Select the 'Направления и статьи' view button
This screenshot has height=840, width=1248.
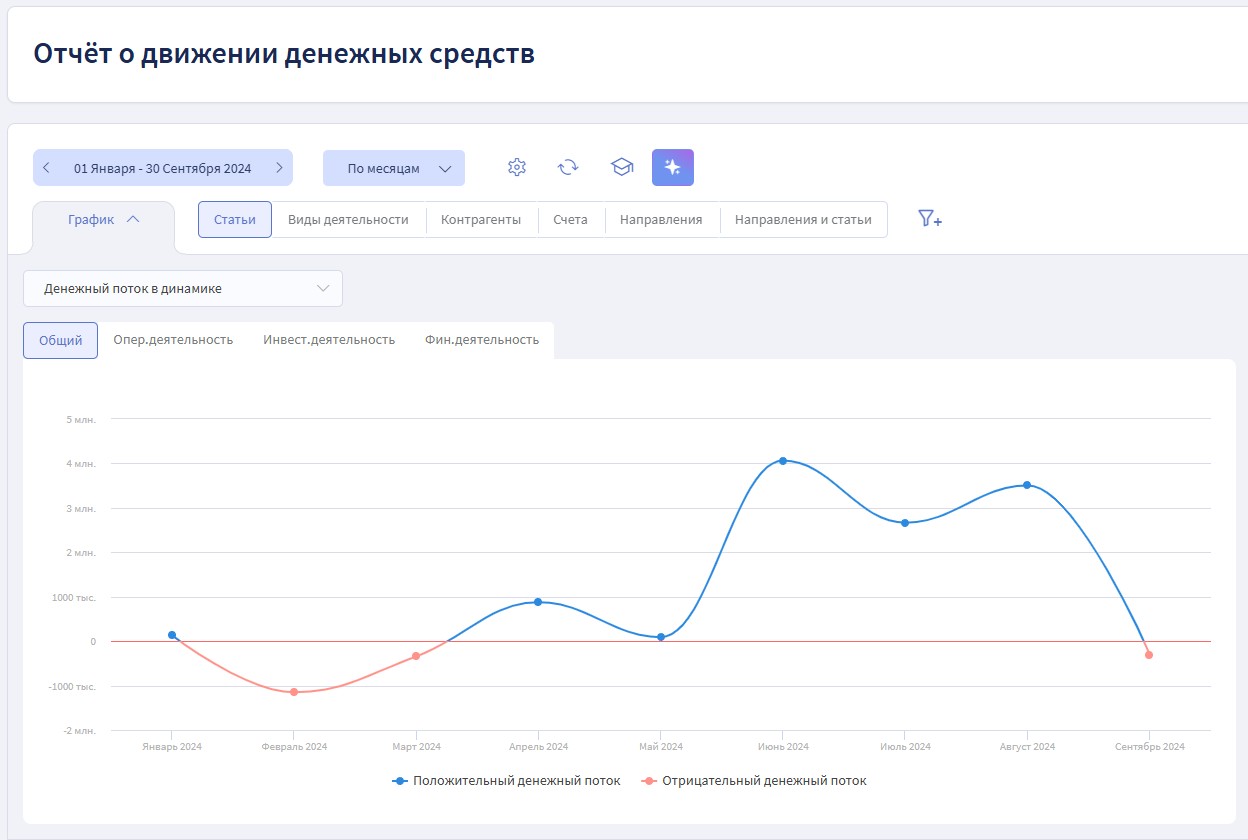click(x=803, y=220)
